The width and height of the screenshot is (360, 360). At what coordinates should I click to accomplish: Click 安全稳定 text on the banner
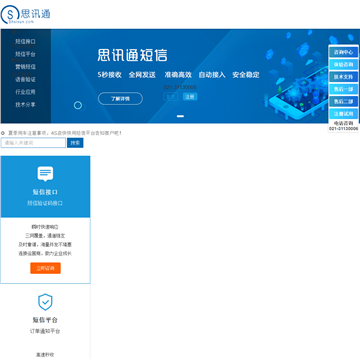[x=246, y=75]
